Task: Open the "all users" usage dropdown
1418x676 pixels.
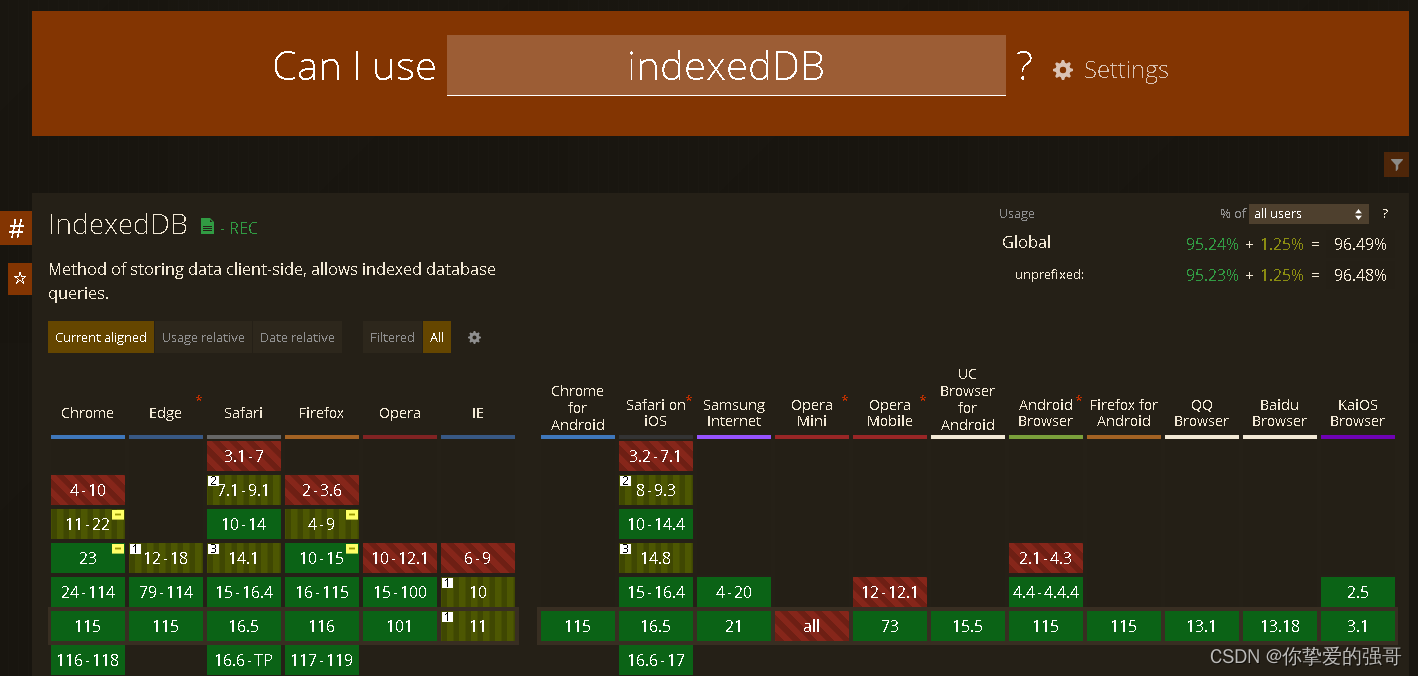Action: coord(1307,213)
